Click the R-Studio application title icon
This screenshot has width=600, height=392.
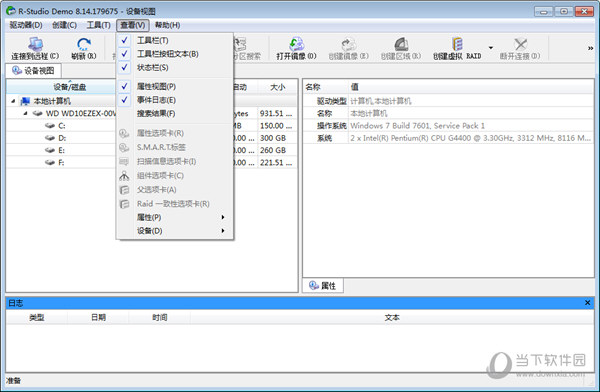(x=11, y=11)
